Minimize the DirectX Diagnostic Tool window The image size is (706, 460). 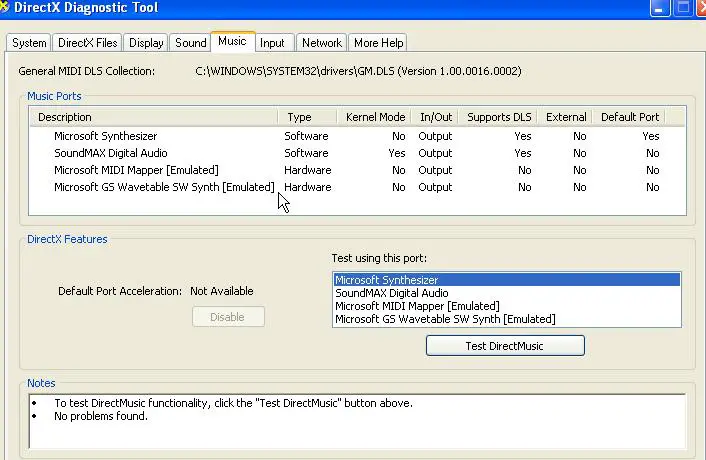point(660,8)
